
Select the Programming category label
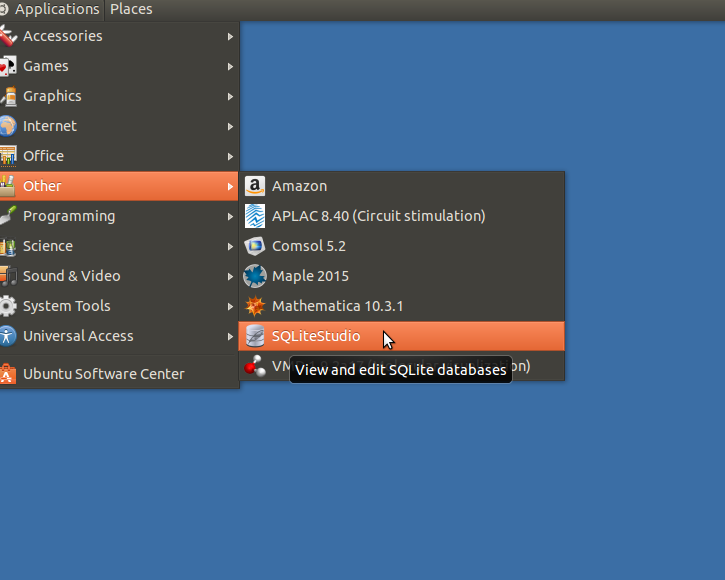point(69,216)
